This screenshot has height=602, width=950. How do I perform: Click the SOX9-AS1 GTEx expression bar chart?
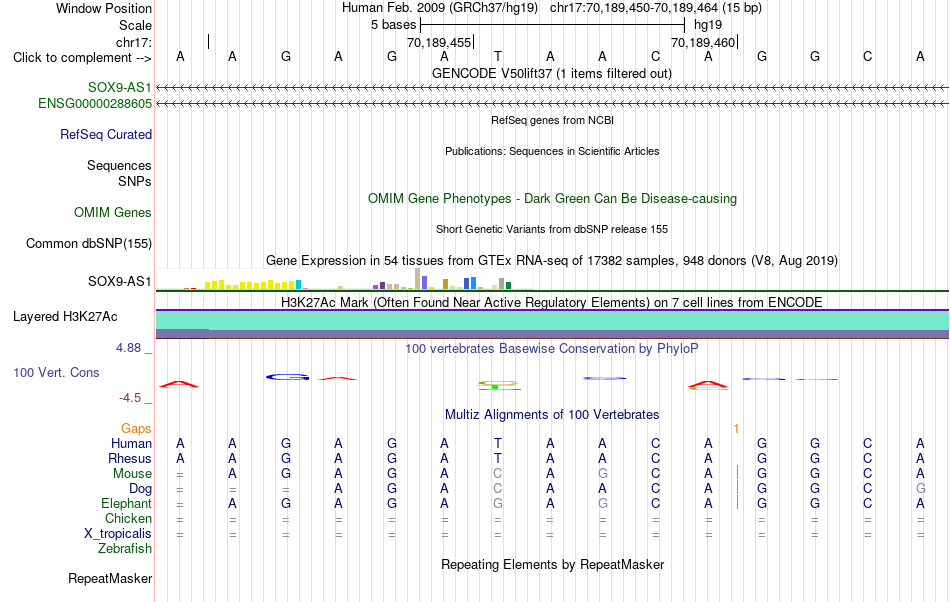[345, 279]
